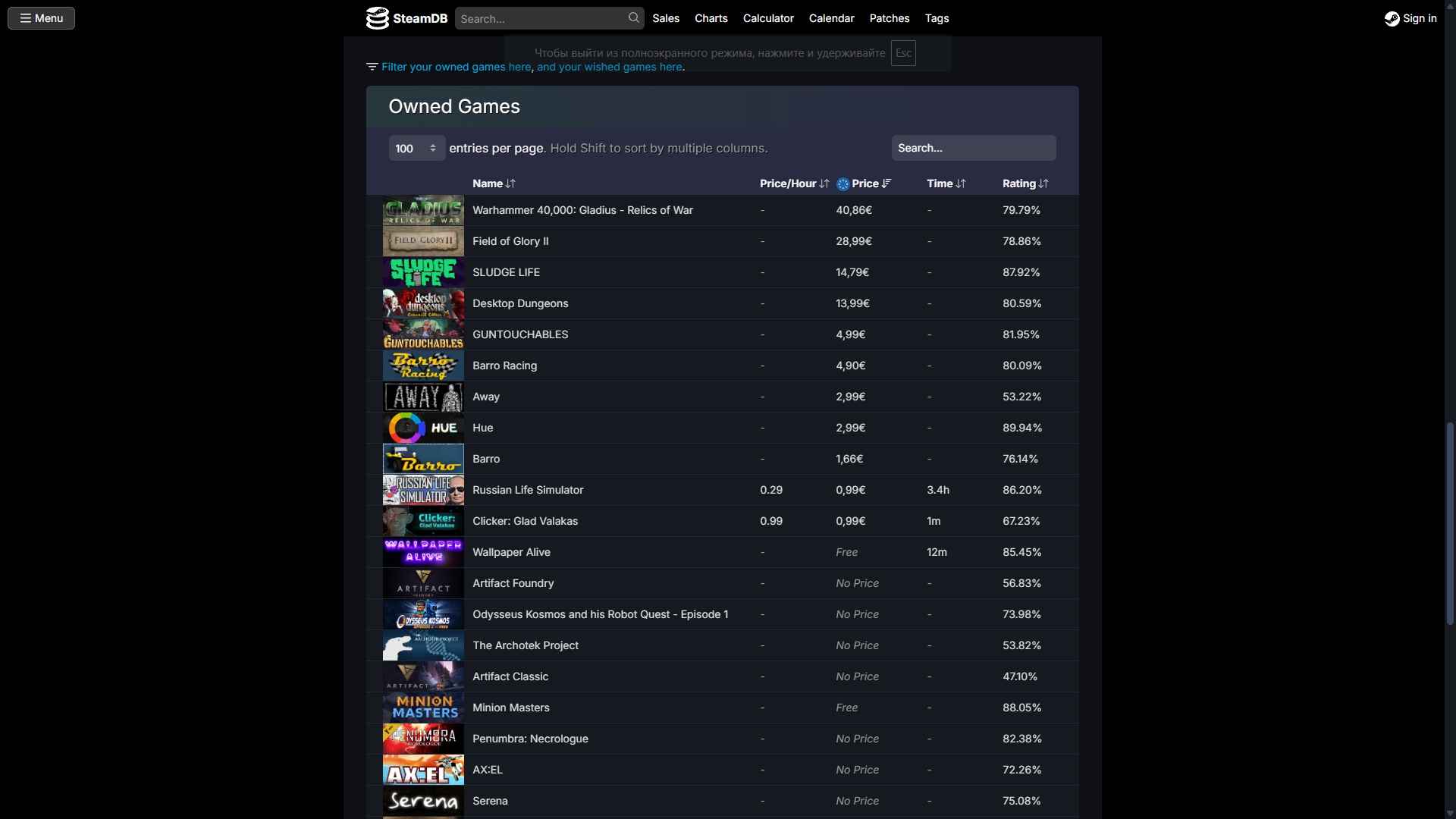Click the 89.94% rating for Hue
Image resolution: width=1456 pixels, height=819 pixels.
tap(1022, 428)
